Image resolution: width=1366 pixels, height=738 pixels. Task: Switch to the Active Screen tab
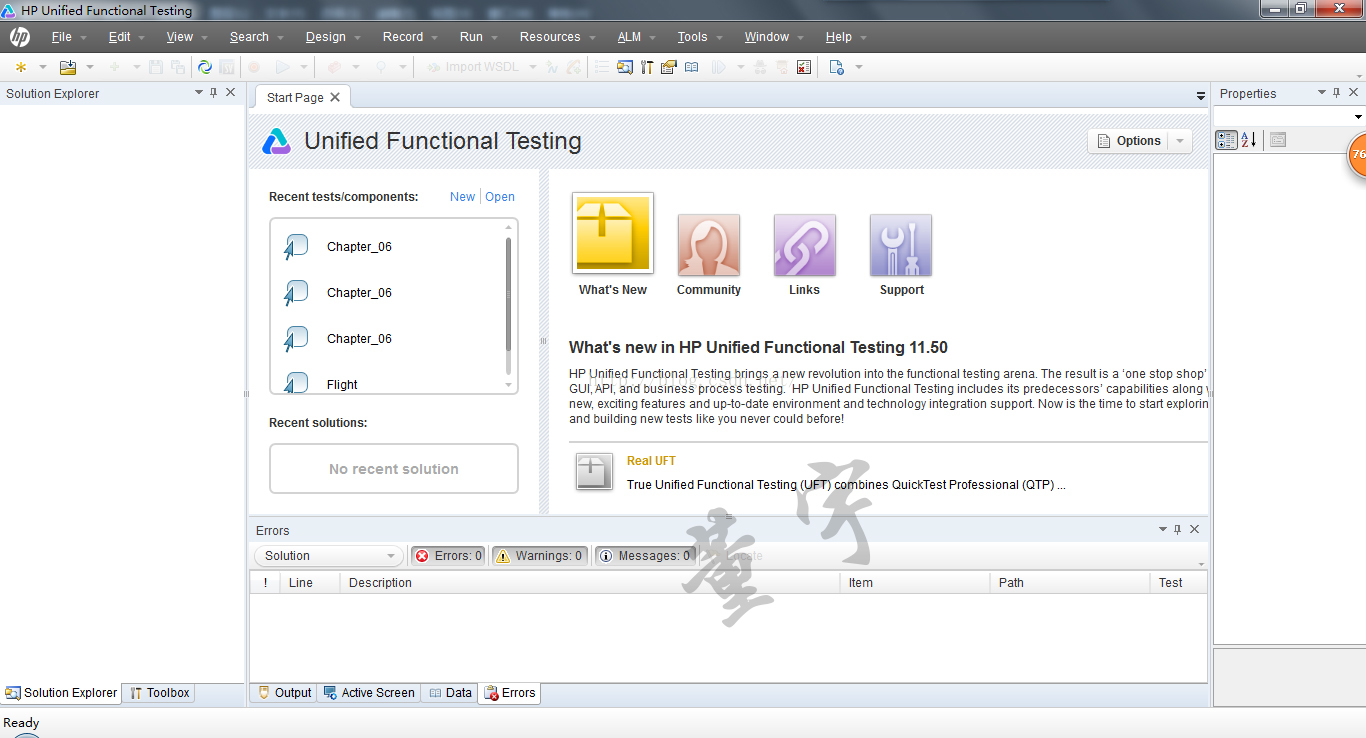coord(369,693)
